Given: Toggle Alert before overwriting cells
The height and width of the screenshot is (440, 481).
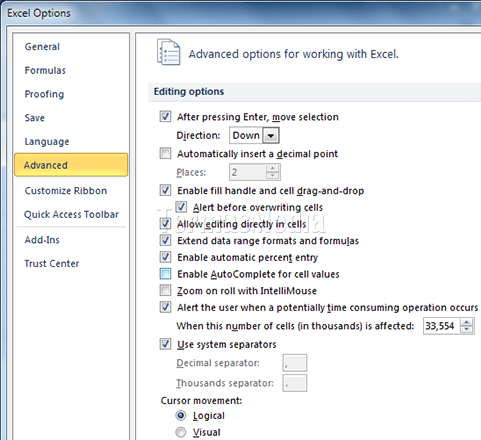Looking at the screenshot, I should pos(181,207).
